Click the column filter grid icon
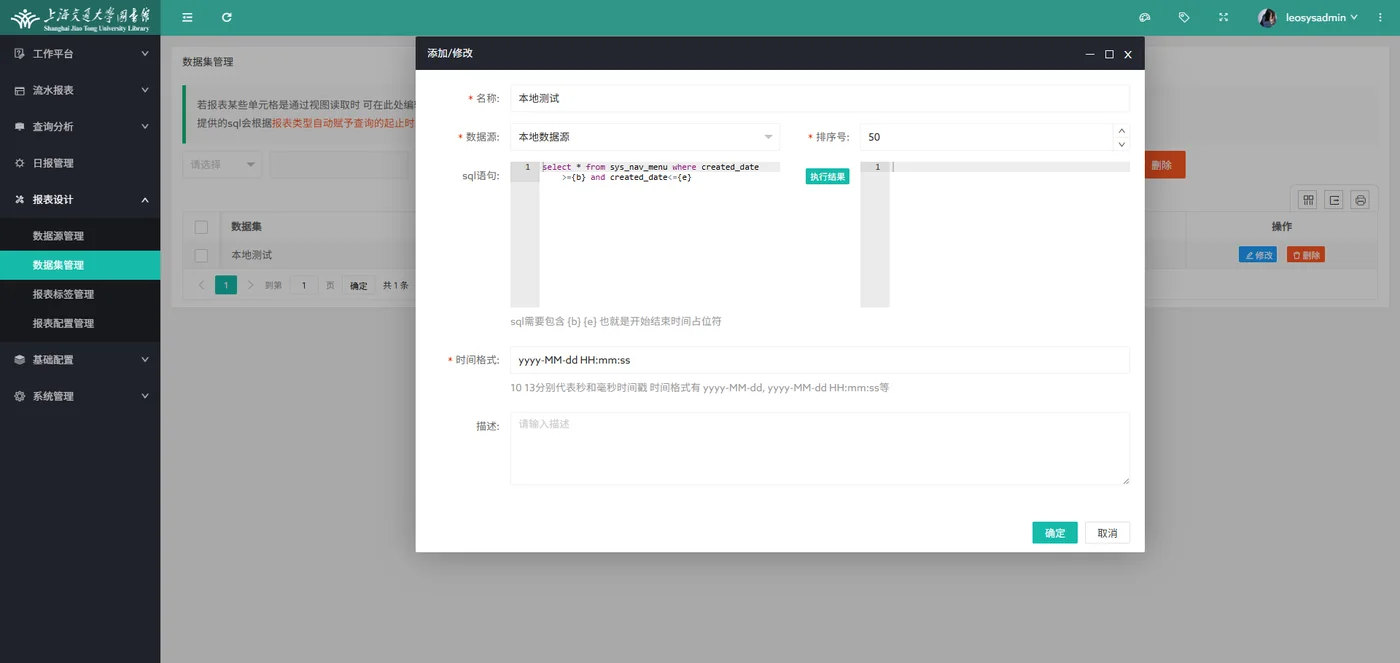Viewport: 1400px width, 663px height. (x=1307, y=200)
